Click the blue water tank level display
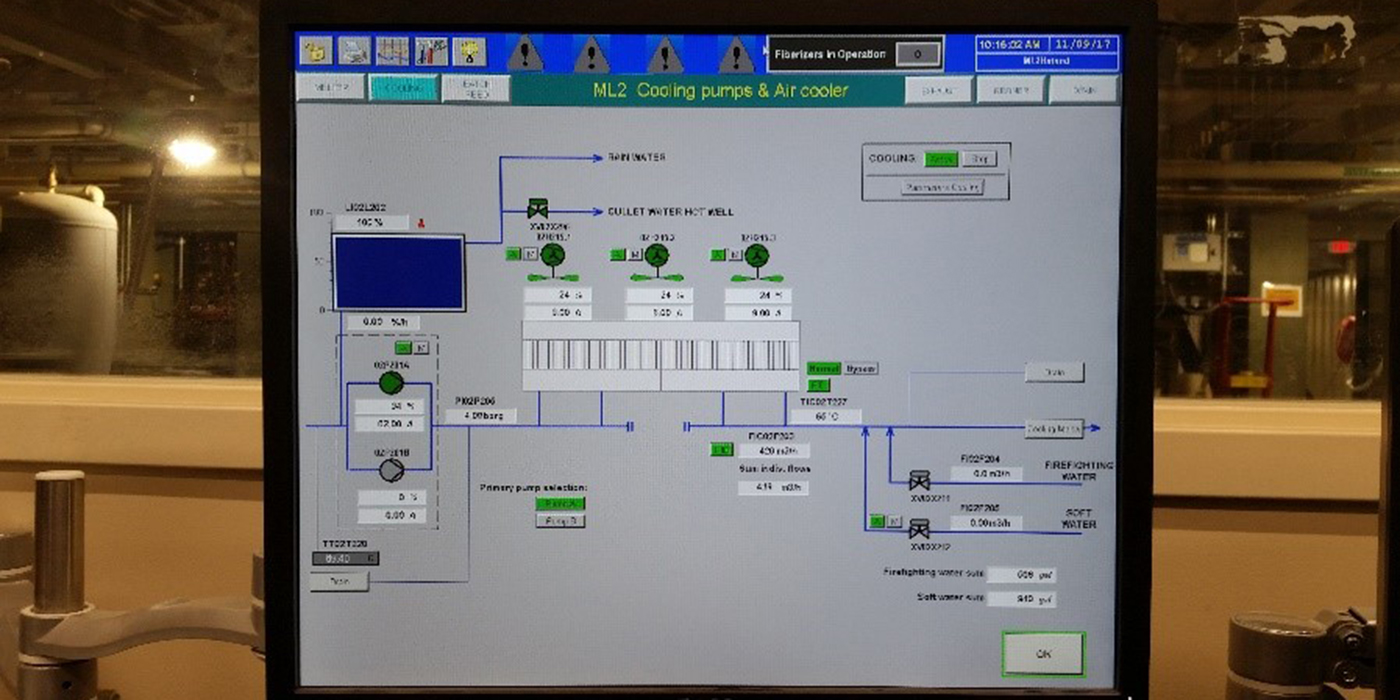1400x700 pixels. pos(399,272)
